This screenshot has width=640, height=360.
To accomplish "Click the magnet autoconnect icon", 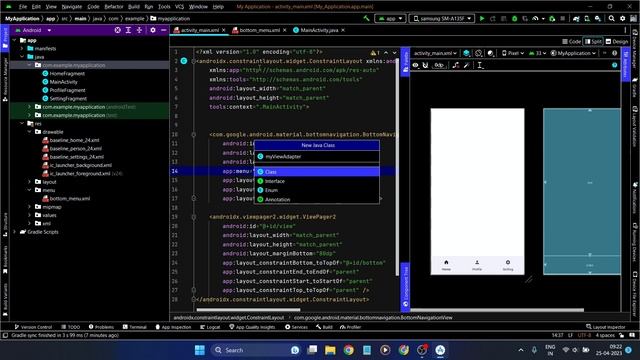I will [425, 65].
